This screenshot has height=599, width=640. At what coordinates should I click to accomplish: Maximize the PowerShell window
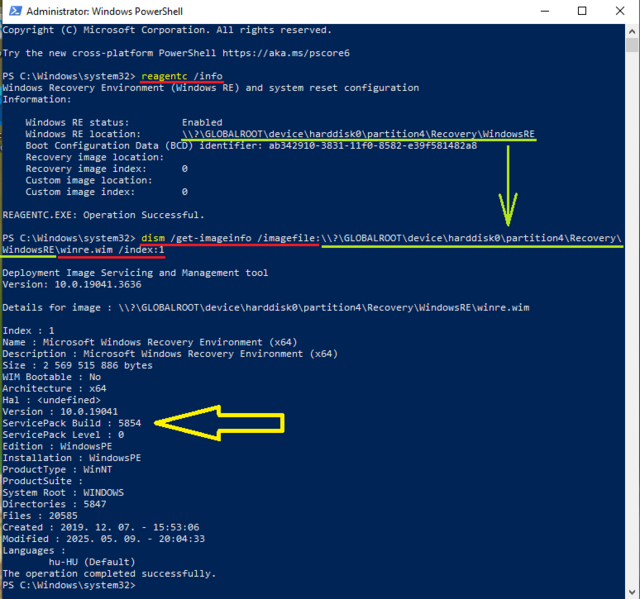582,11
